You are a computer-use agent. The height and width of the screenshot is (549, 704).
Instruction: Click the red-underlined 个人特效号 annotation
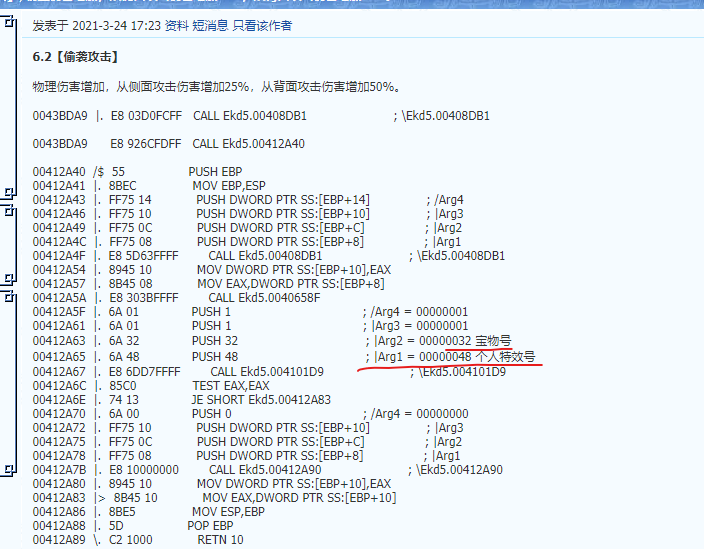[506, 355]
